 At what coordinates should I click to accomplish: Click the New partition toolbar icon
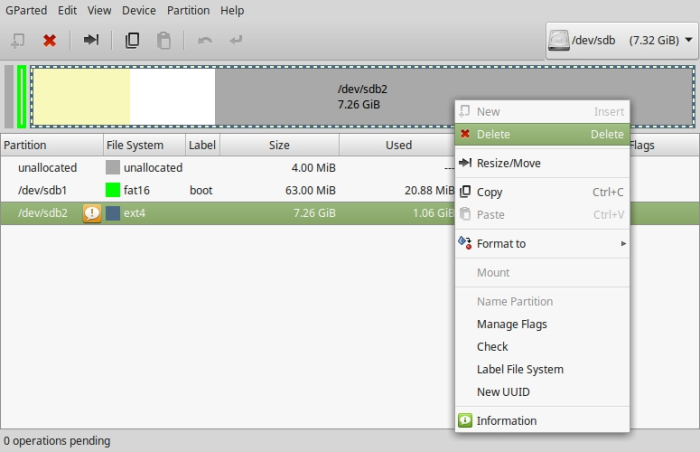(18, 40)
